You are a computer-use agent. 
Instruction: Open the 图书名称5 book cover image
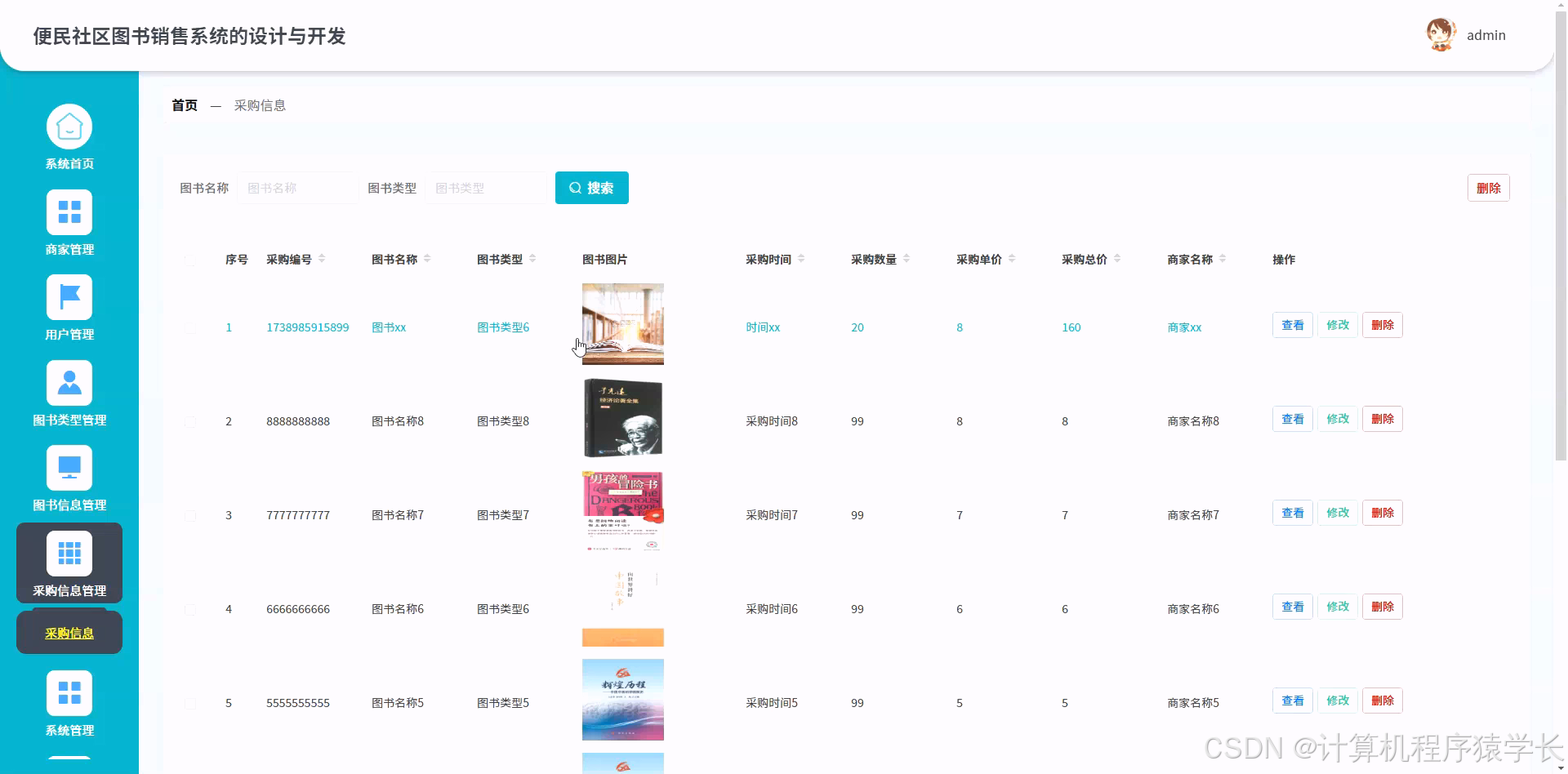click(x=623, y=700)
